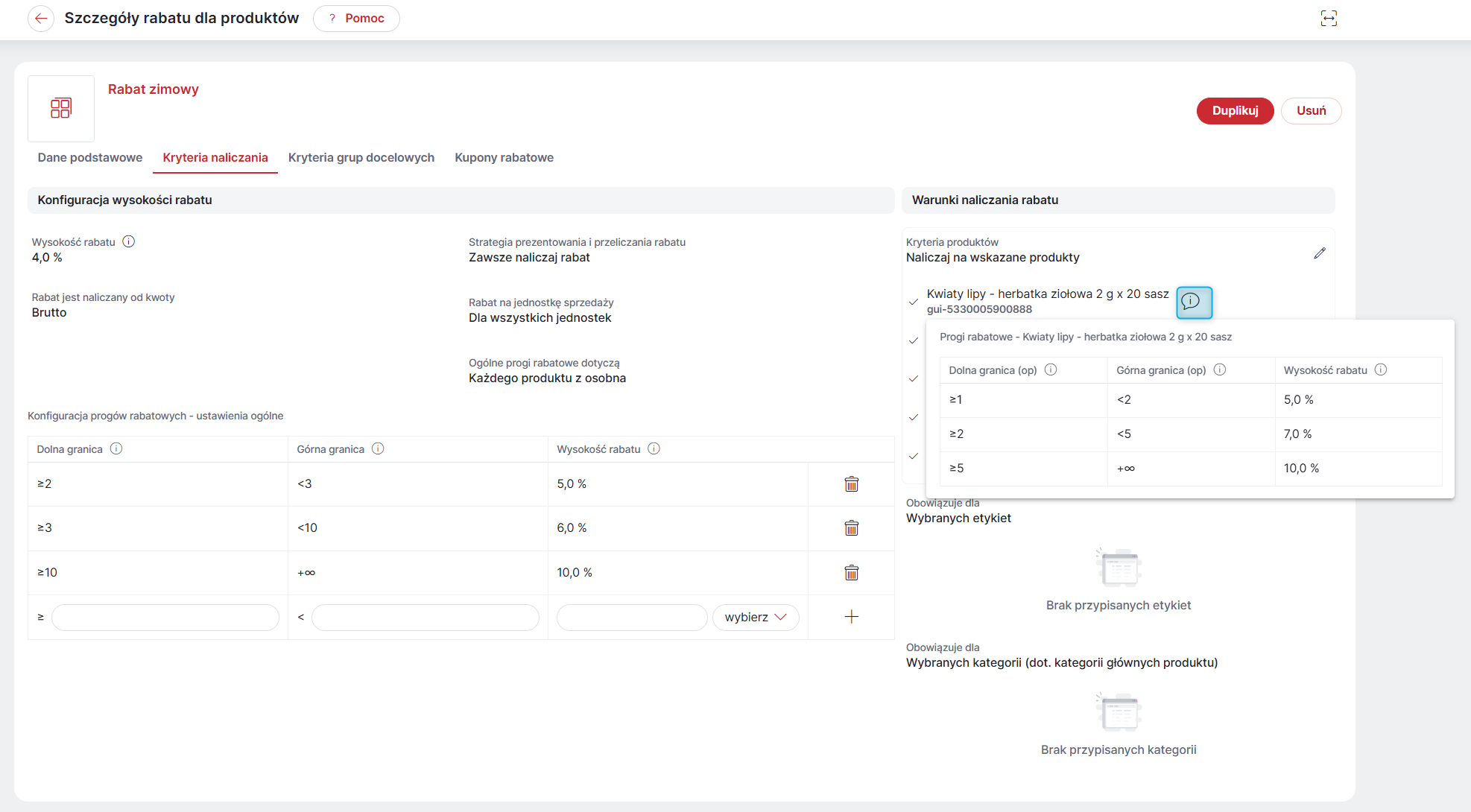Show info for general Dolna granica column
Image resolution: width=1471 pixels, height=812 pixels.
(116, 448)
